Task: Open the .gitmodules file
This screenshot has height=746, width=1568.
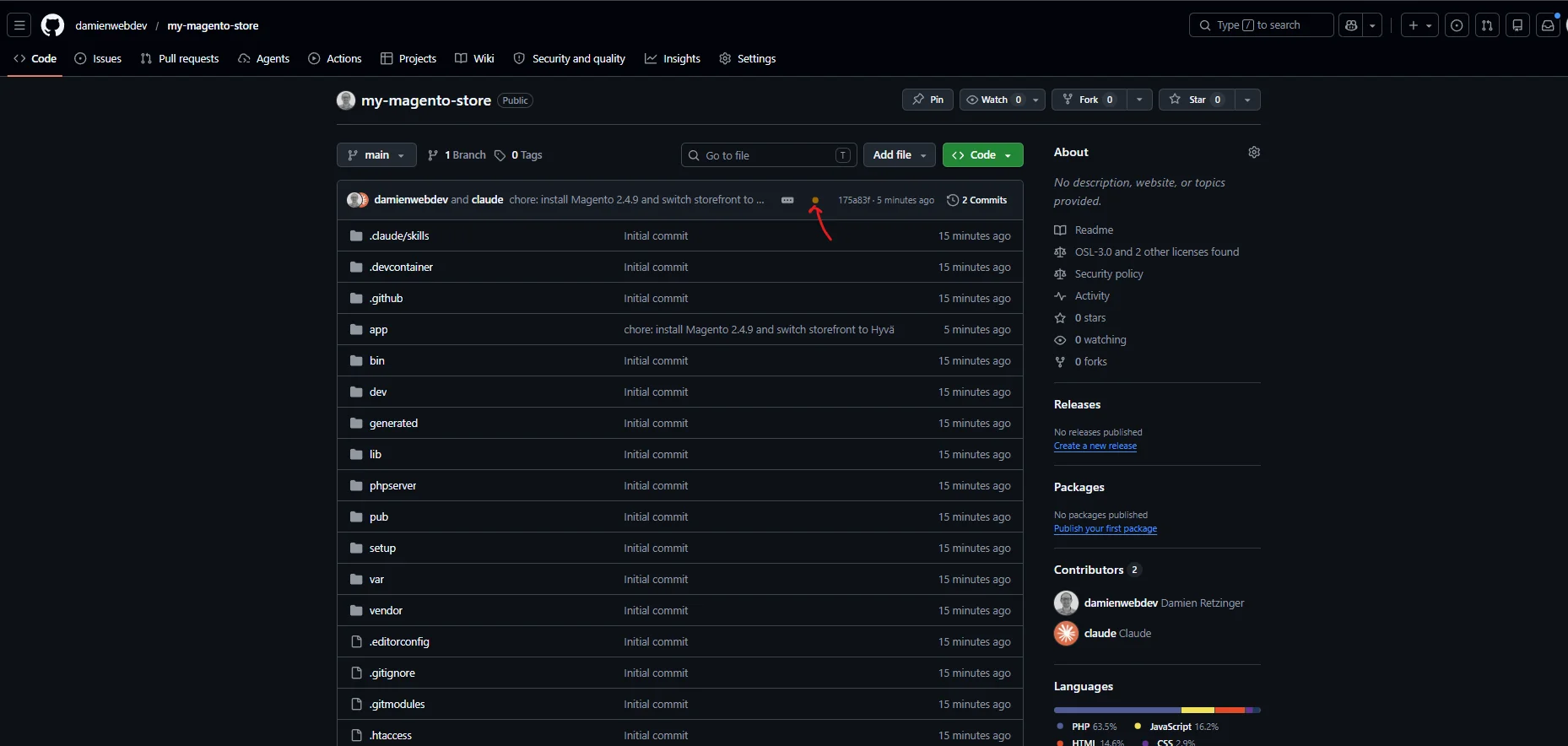Action: (x=397, y=704)
